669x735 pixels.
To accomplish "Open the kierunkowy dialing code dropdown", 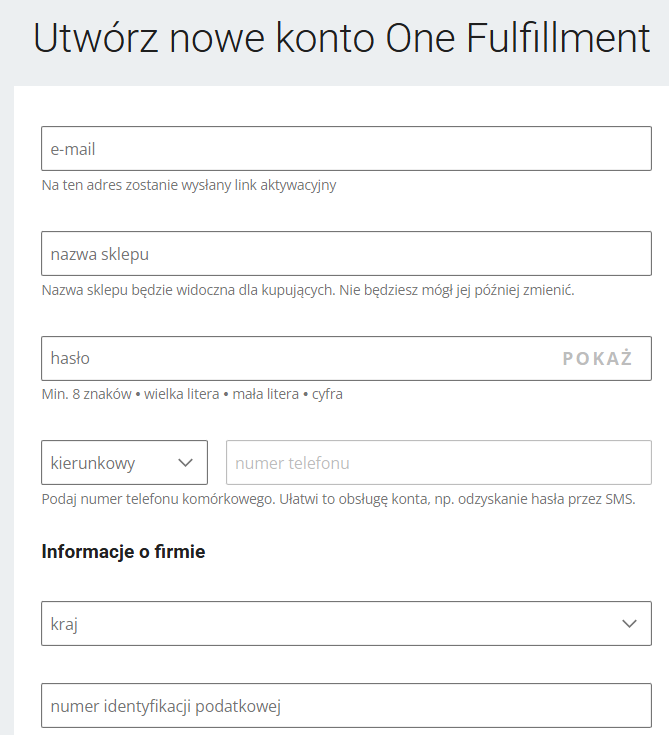I will 124,463.
